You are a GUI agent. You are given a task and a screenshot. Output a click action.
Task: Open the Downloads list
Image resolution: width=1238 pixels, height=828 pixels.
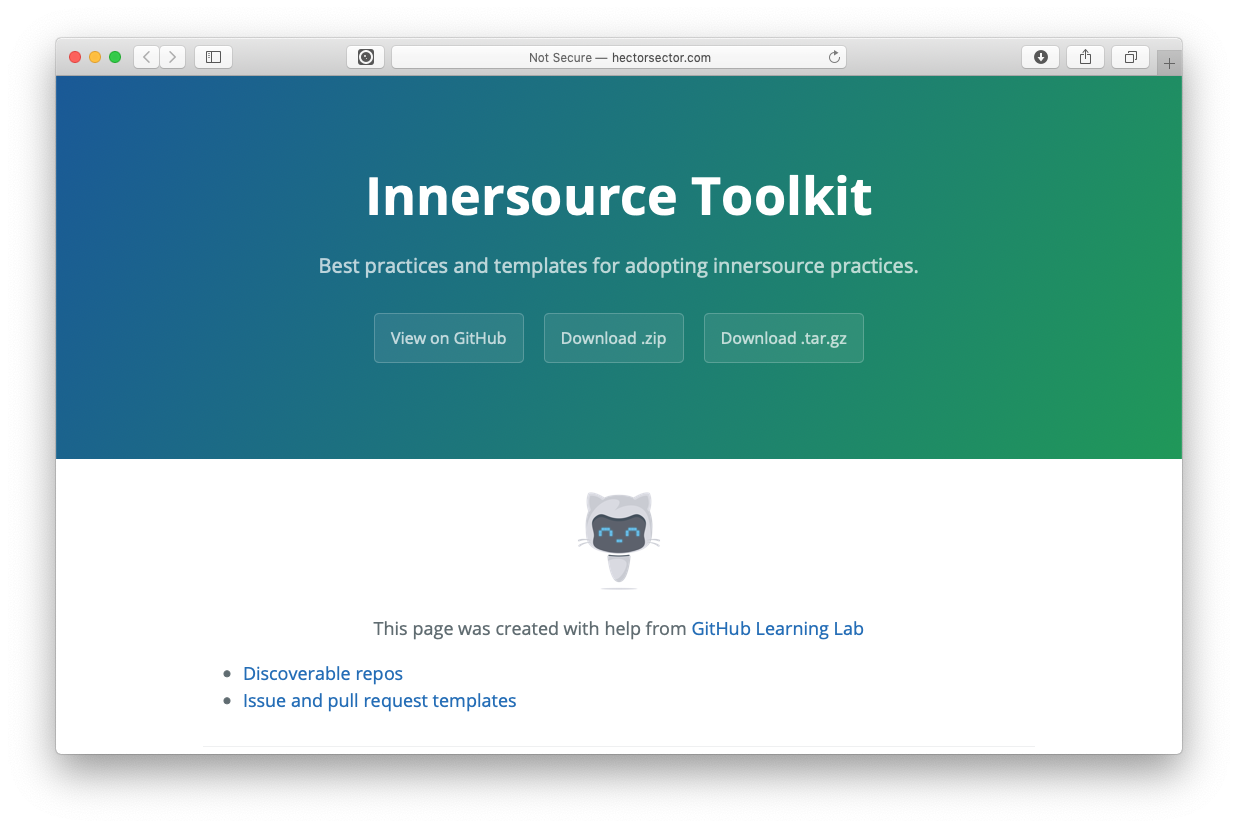click(x=1040, y=57)
